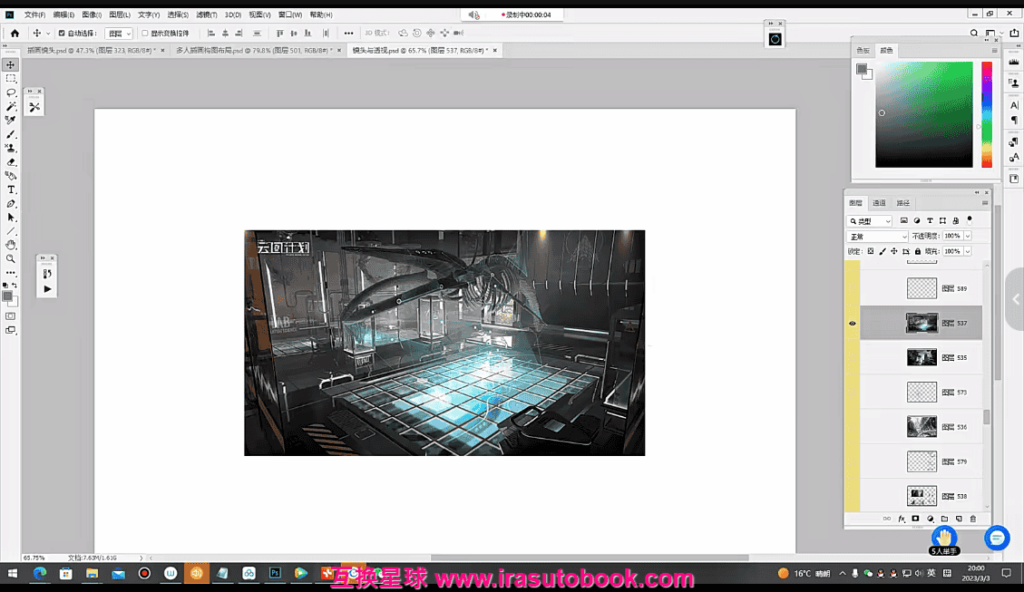Open the blend mode 正常 dropdown
This screenshot has width=1024, height=592.
pyautogui.click(x=877, y=236)
